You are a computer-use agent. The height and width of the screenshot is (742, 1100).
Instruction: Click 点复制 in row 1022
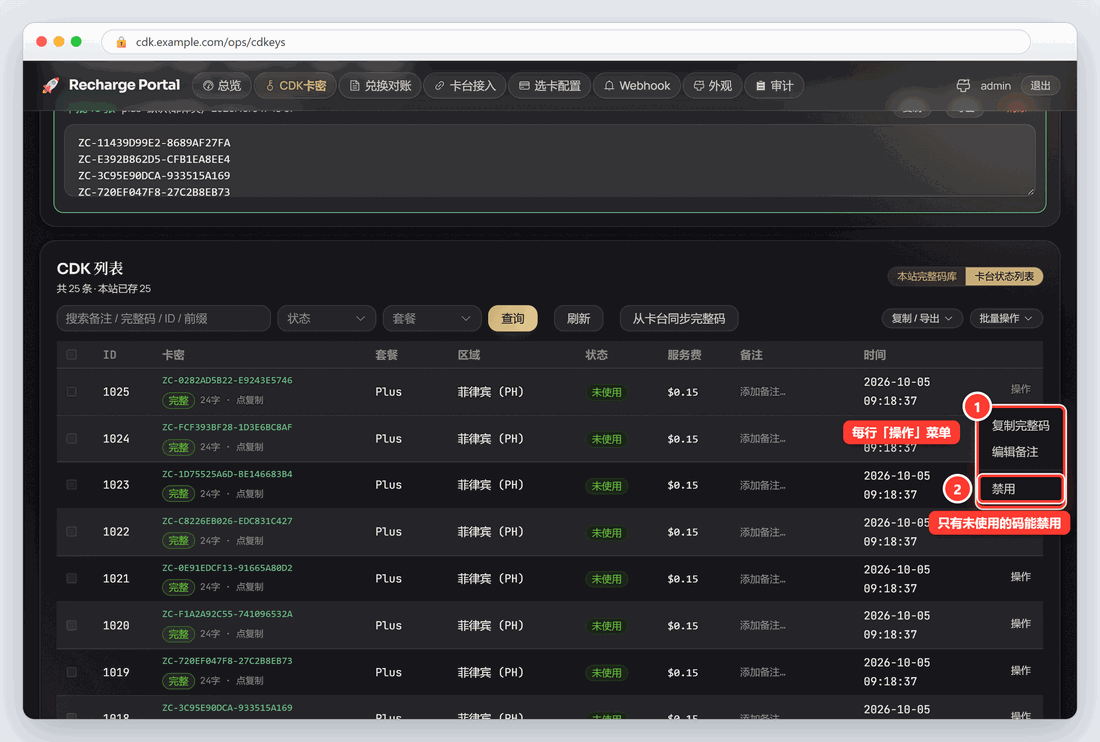[250, 541]
